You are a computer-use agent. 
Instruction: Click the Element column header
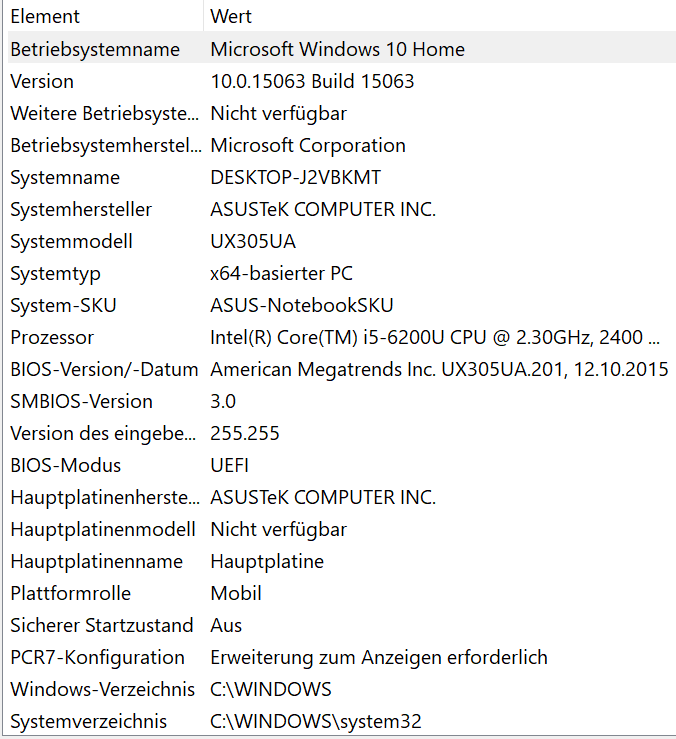[105, 16]
